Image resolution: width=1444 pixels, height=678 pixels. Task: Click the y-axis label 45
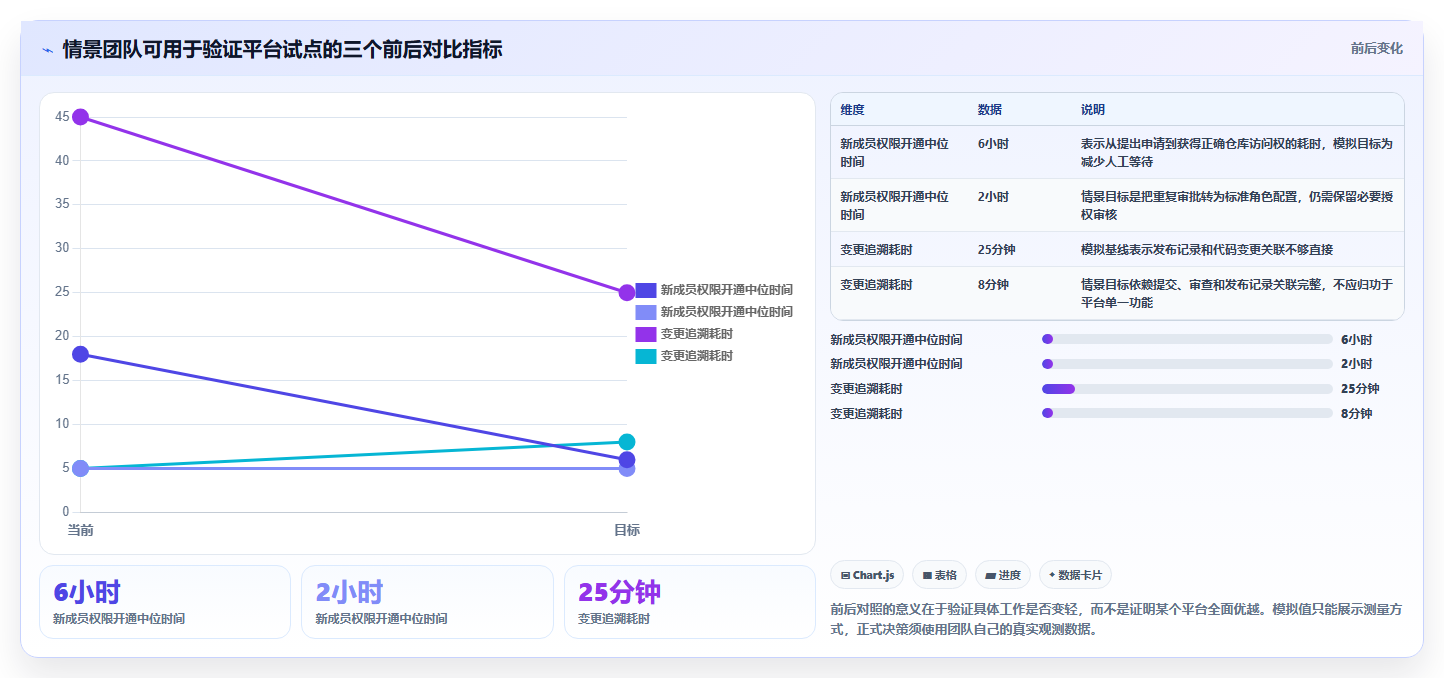point(62,117)
